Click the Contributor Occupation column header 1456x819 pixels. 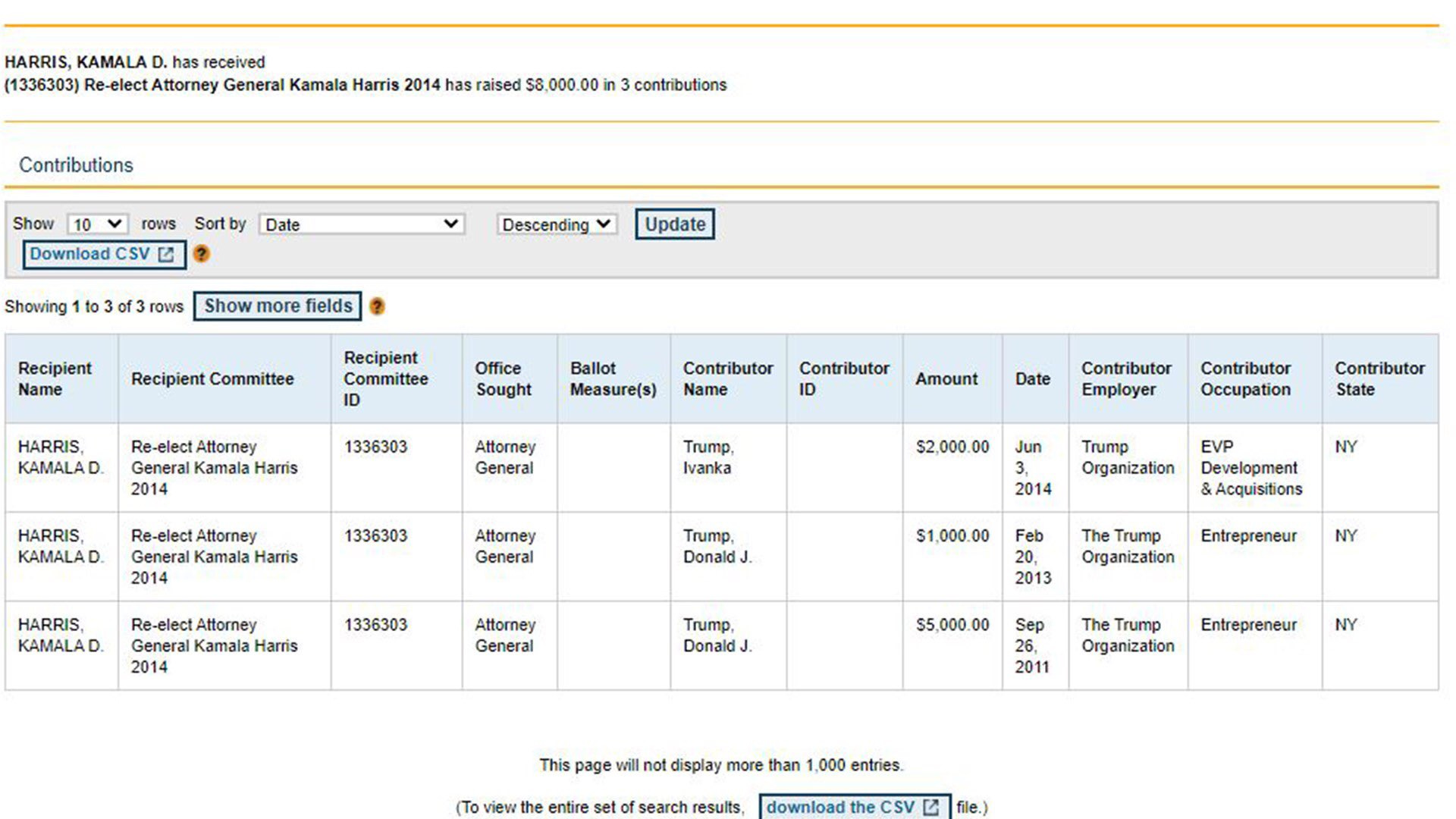click(1245, 378)
